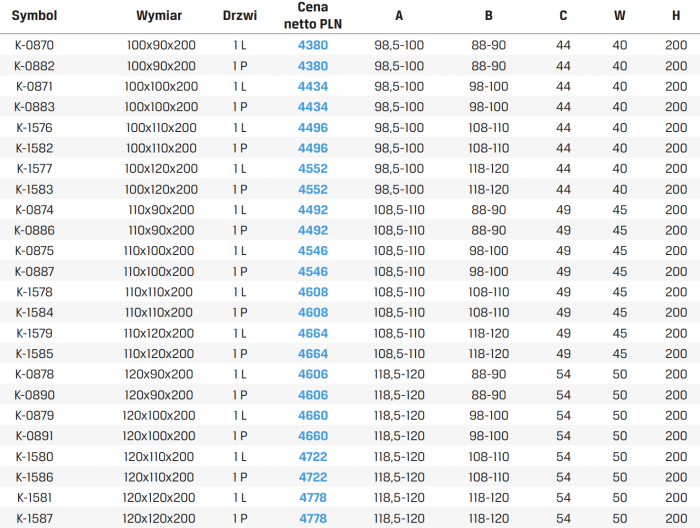Select symbol K-1582
700x528 pixels.
click(x=34, y=148)
